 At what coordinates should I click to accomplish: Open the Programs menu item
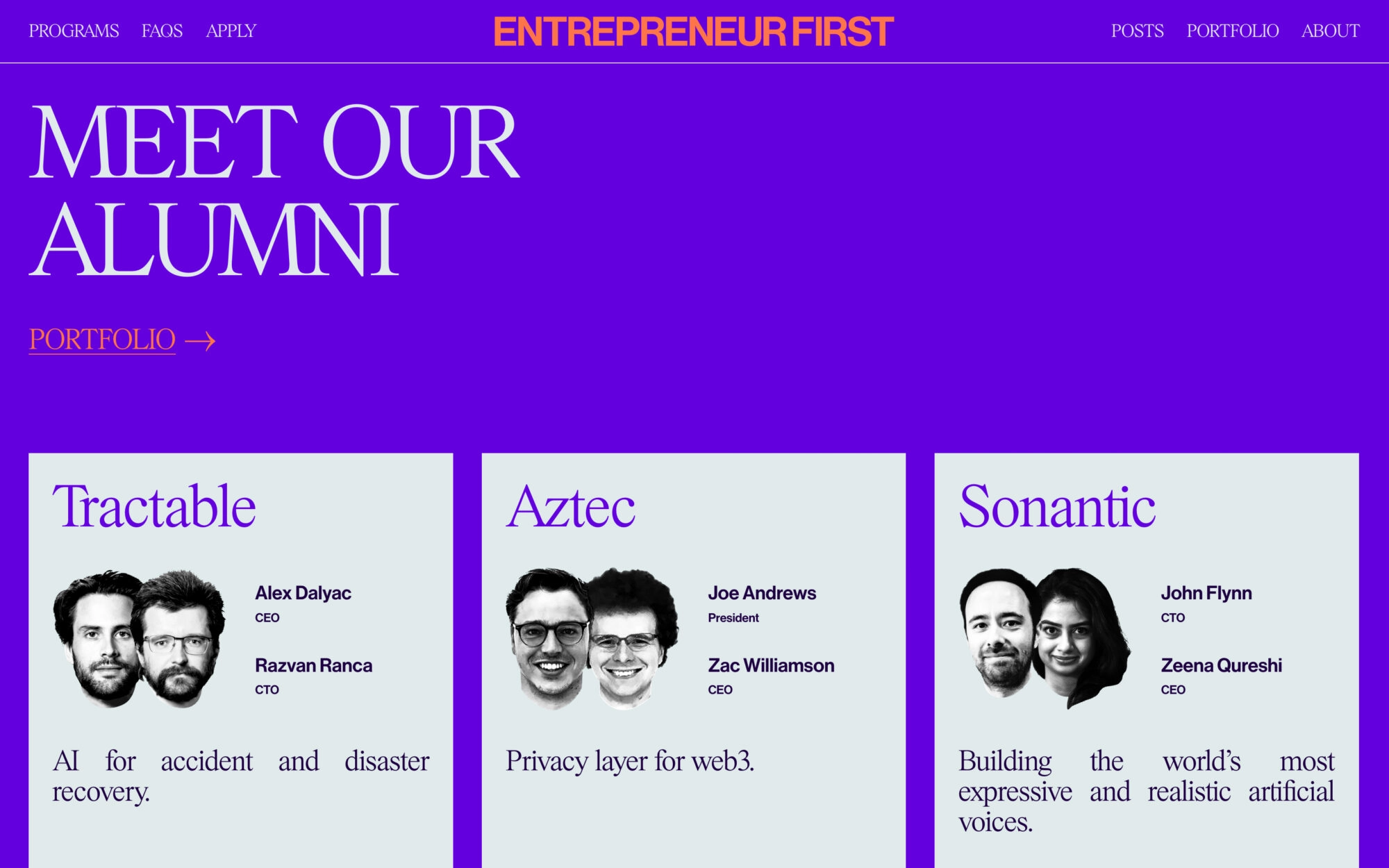coord(74,31)
